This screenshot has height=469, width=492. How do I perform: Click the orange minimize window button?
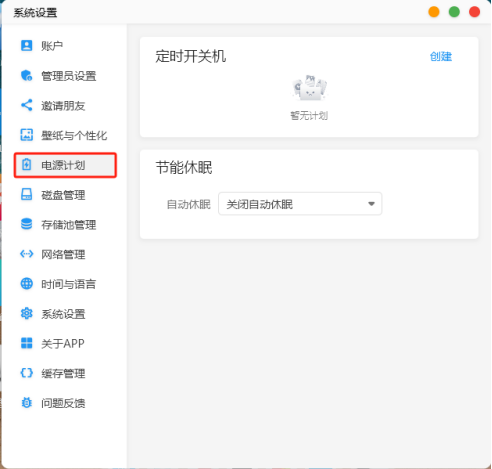point(434,12)
